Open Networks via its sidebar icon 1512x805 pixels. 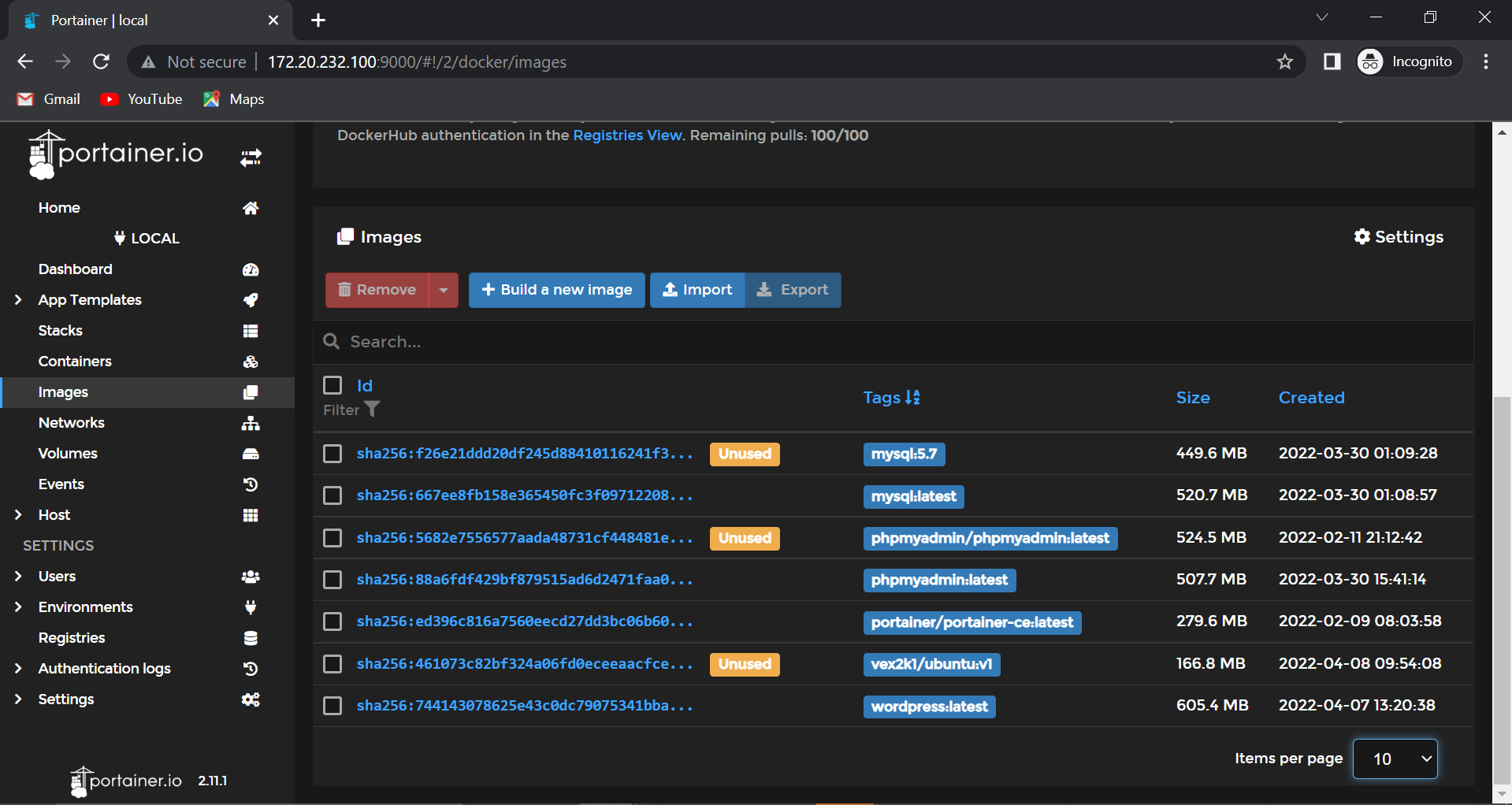tap(250, 423)
